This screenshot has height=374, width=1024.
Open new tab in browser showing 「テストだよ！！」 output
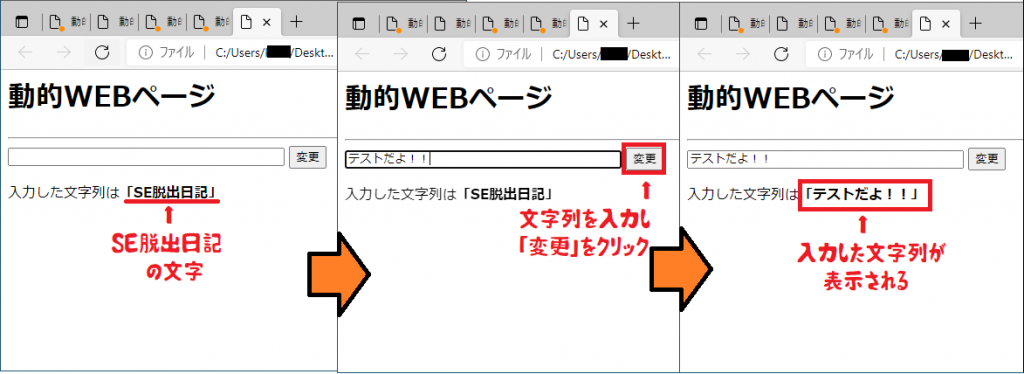click(x=975, y=23)
